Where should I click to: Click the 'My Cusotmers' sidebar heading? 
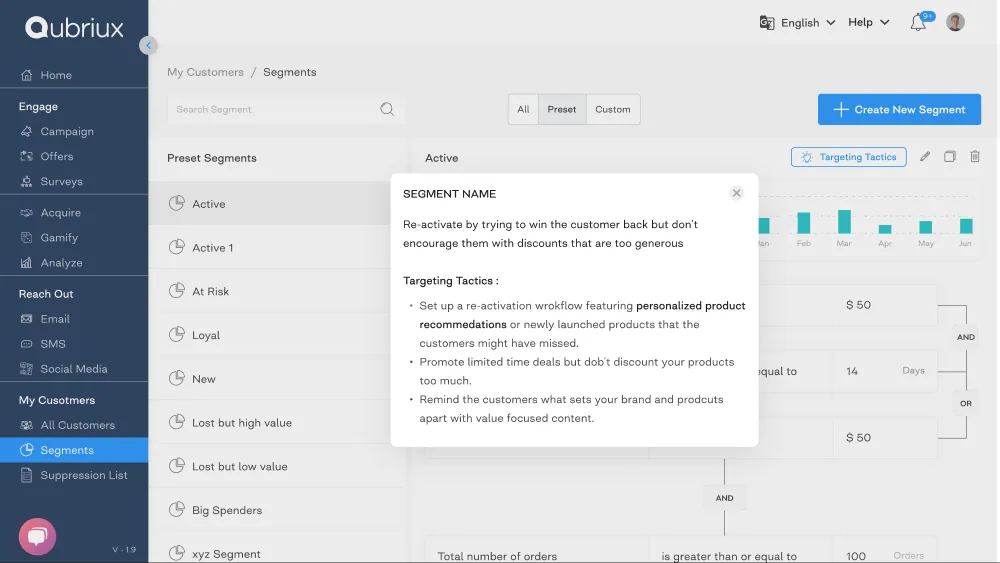coord(57,400)
